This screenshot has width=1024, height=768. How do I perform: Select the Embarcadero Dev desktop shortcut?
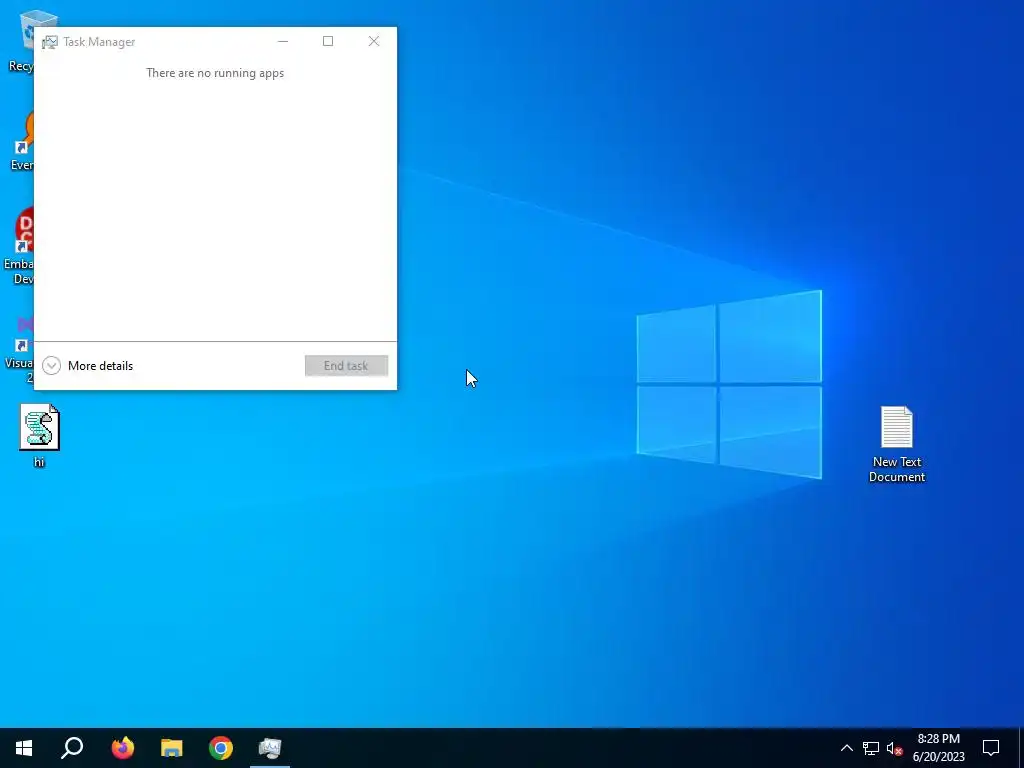tap(20, 247)
